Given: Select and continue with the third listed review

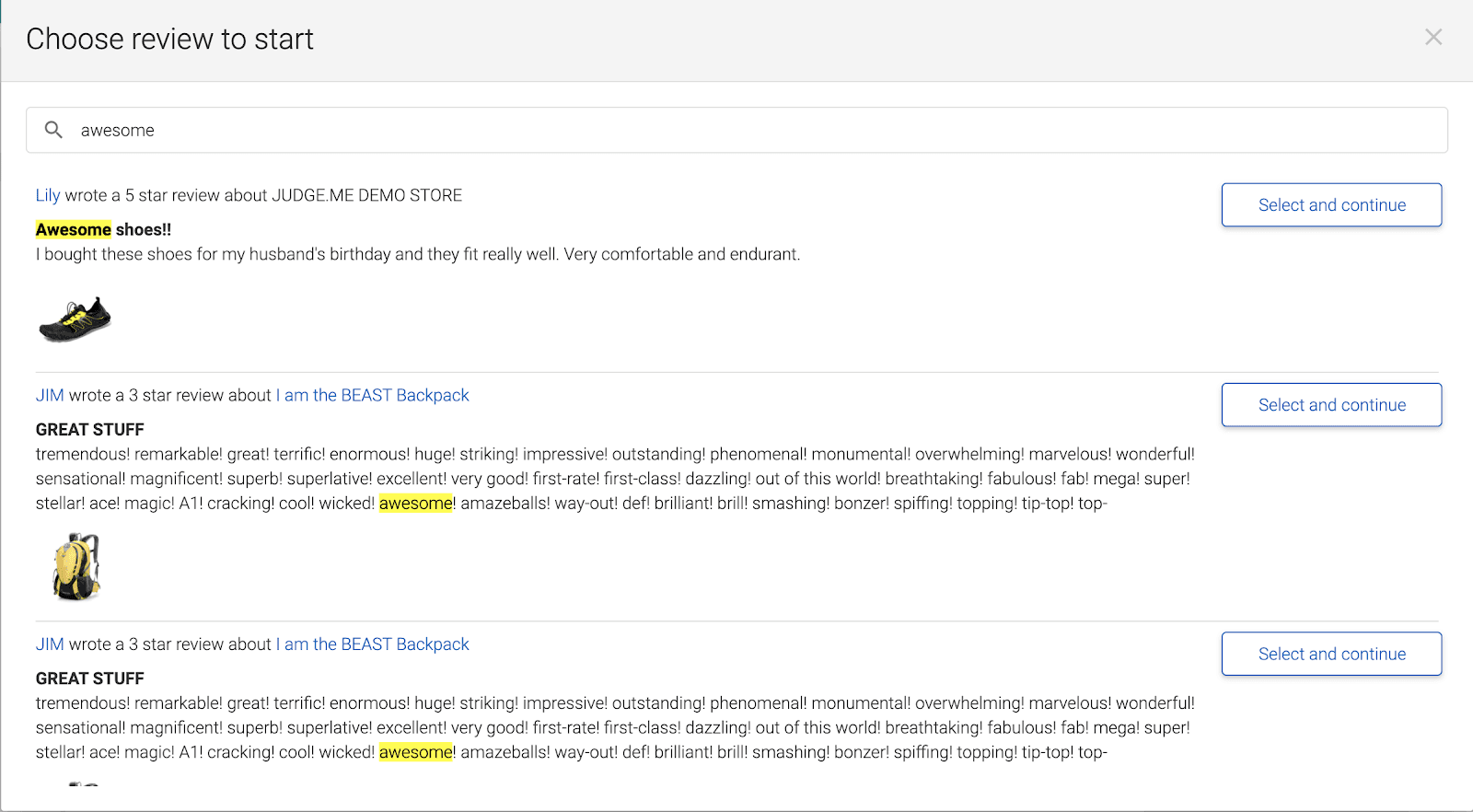Looking at the screenshot, I should coord(1331,654).
